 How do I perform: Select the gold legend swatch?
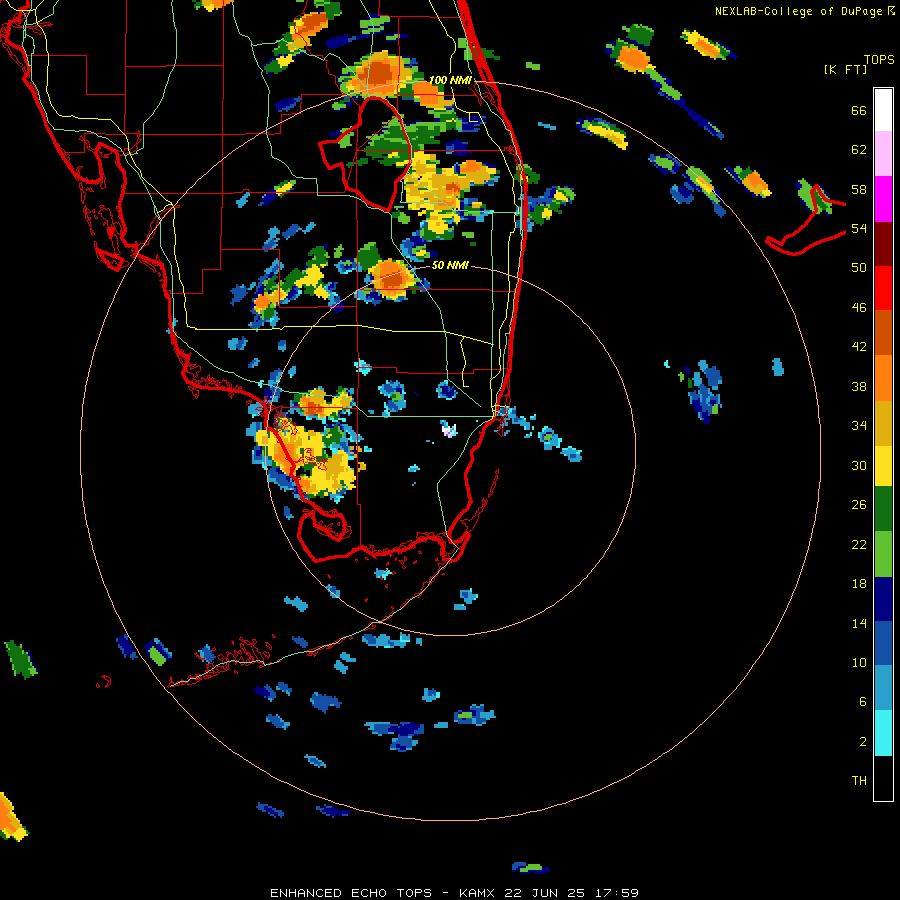883,422
